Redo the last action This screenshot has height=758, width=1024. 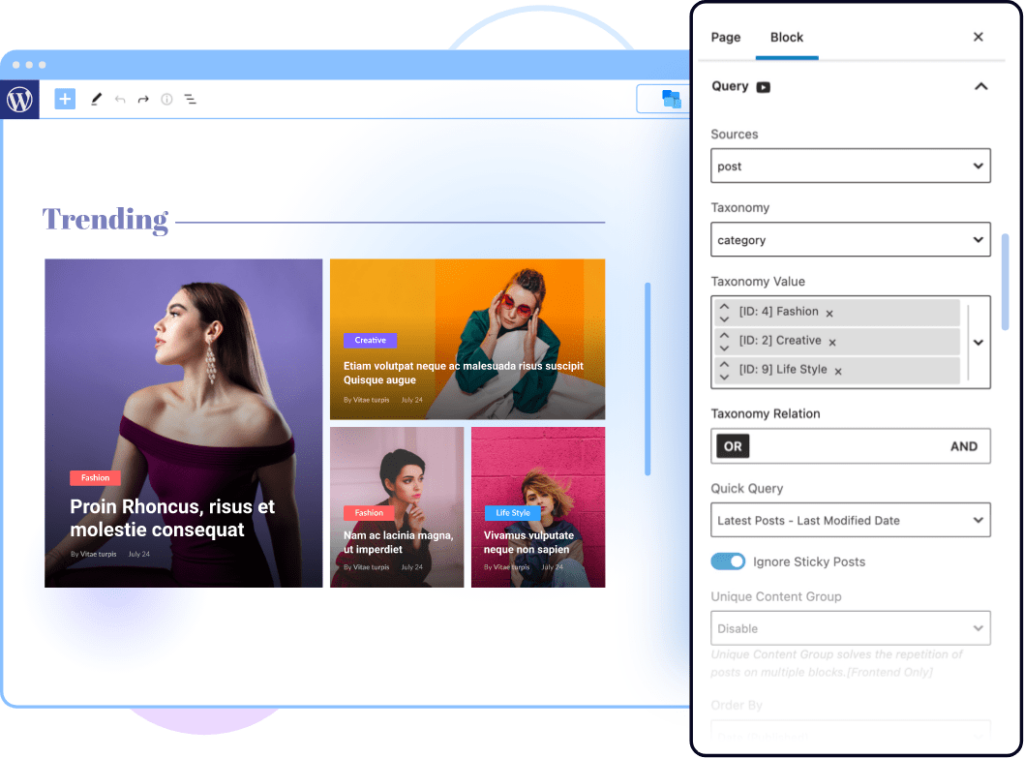tap(143, 99)
